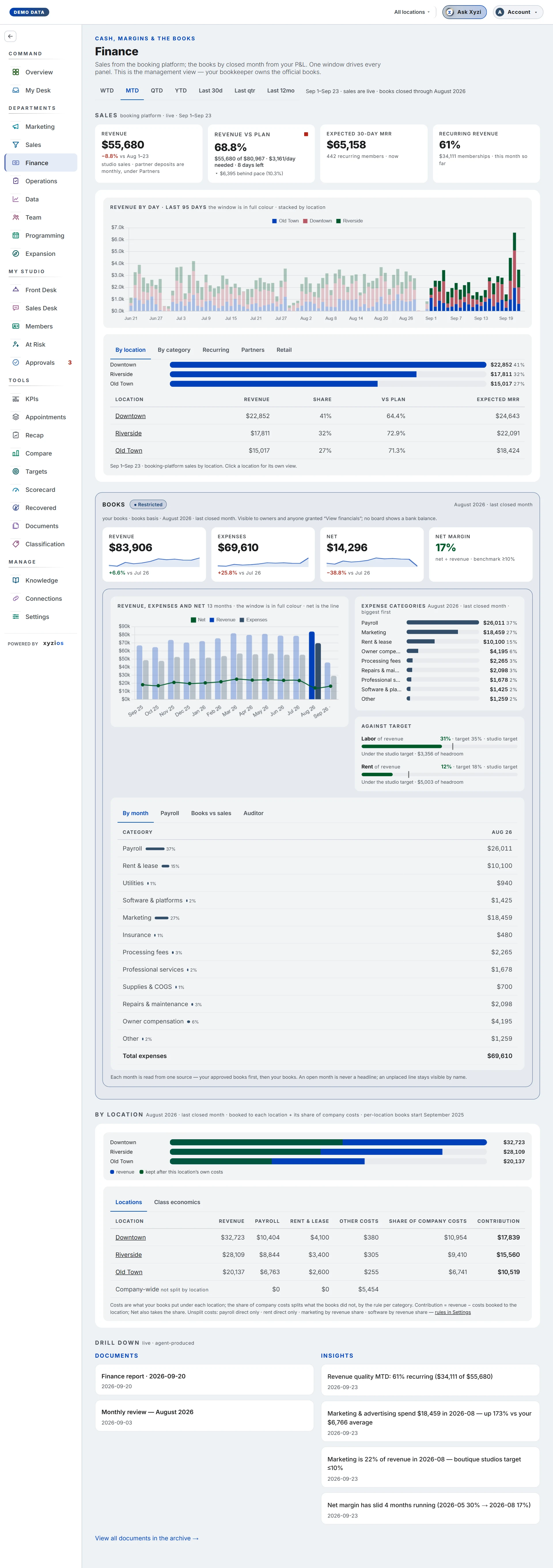This screenshot has height=1568, width=553.
Task: Select the WTD time window tab
Action: click(107, 91)
